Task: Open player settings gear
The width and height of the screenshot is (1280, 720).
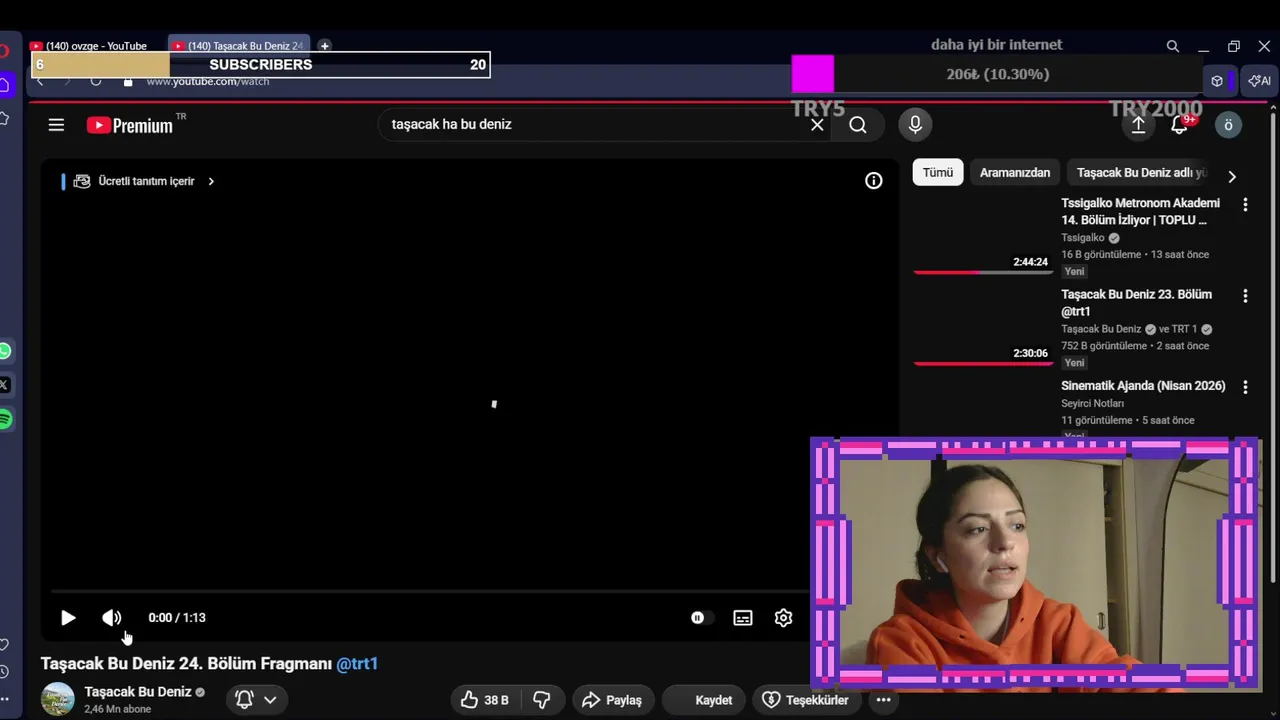Action: point(784,618)
